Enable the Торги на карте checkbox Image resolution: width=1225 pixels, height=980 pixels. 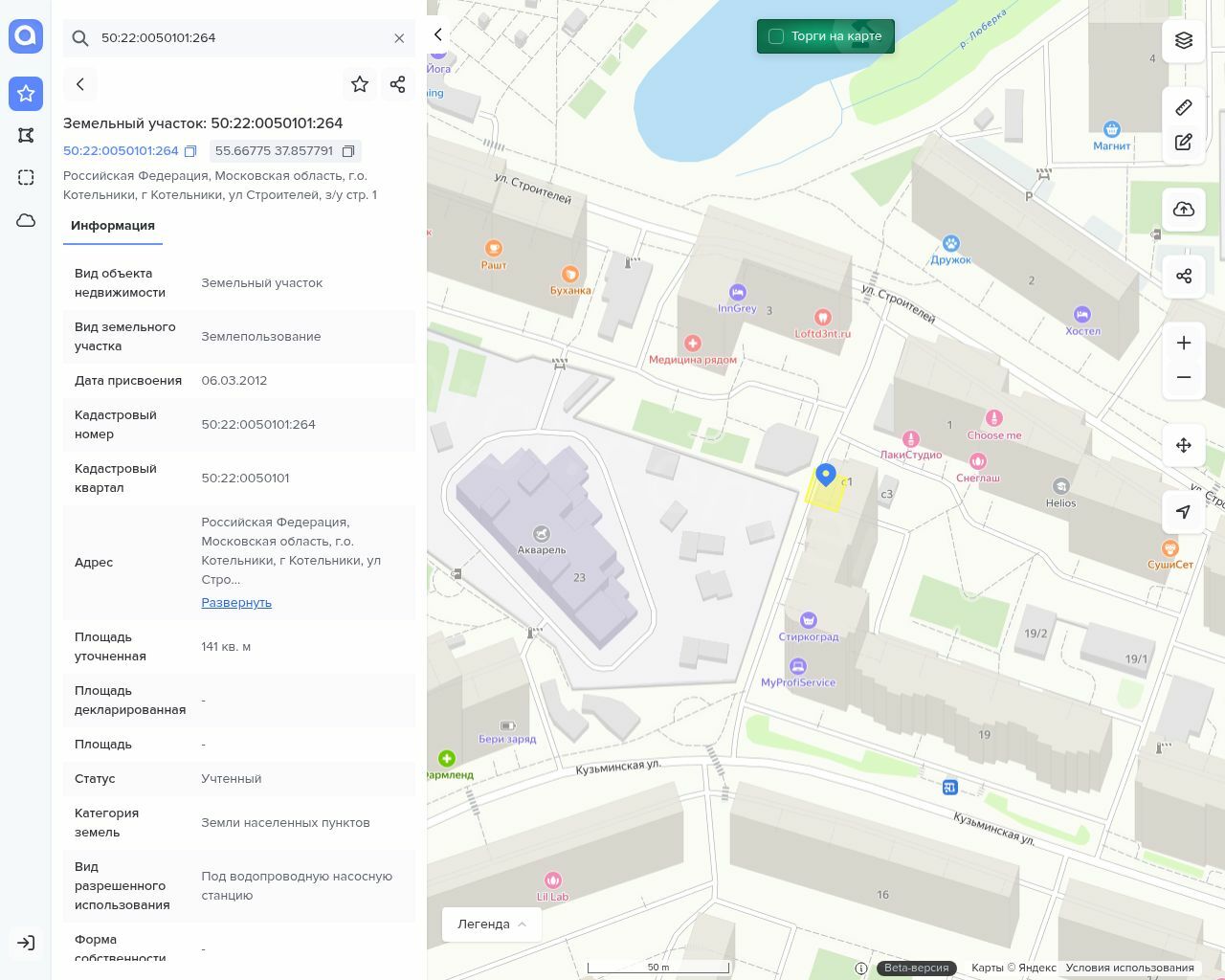(x=776, y=36)
